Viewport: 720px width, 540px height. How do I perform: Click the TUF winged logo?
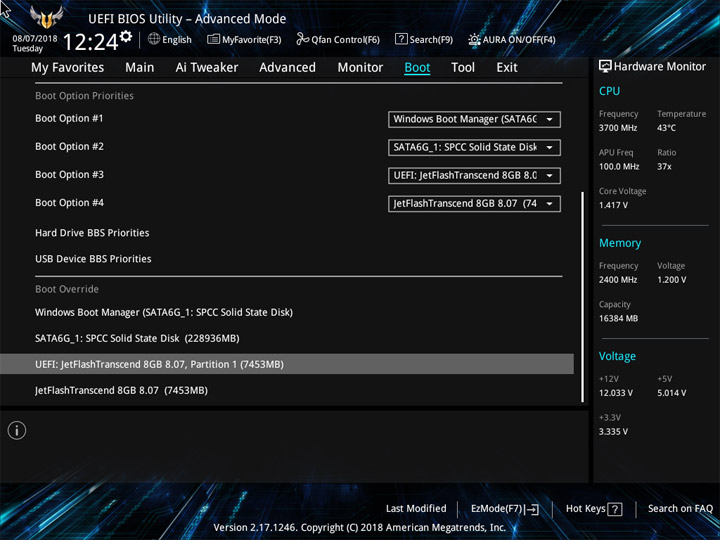point(46,17)
